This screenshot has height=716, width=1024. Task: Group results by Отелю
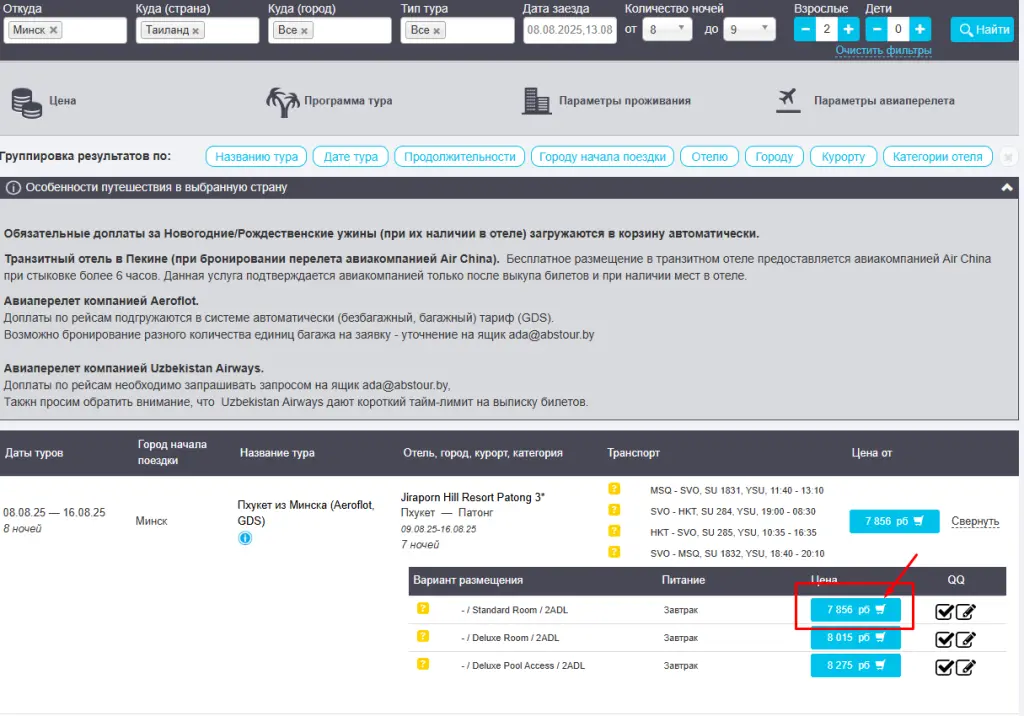click(x=710, y=157)
